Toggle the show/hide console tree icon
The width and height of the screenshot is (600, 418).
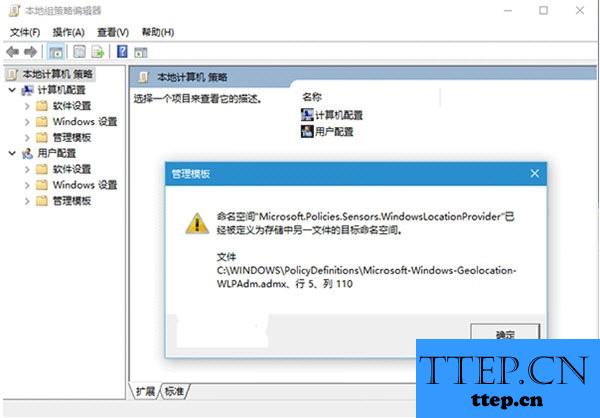(56, 52)
